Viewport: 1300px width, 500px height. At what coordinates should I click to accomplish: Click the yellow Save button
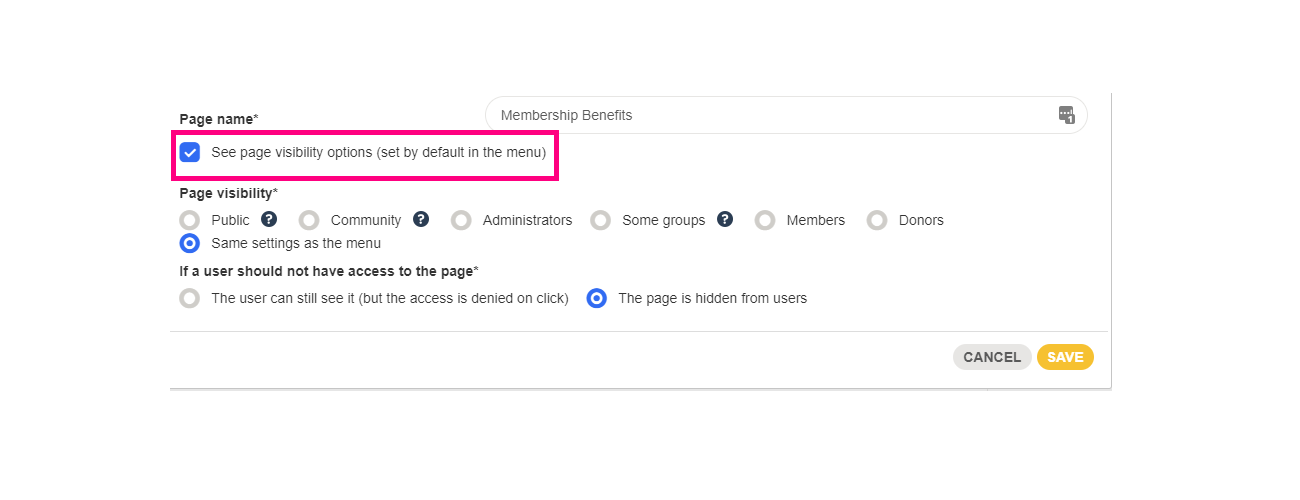click(x=1065, y=357)
